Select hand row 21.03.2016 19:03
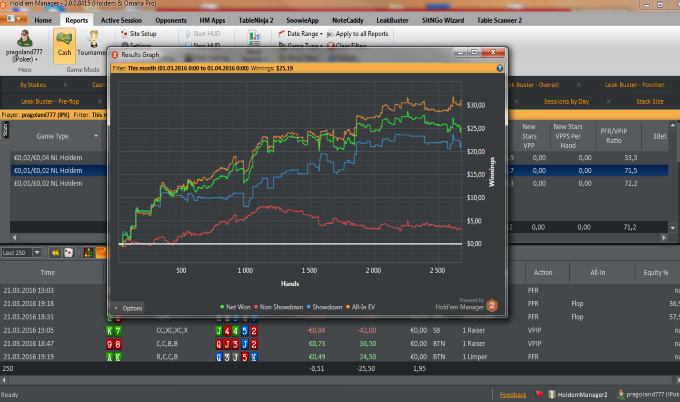The height and width of the screenshot is (402, 680). [29, 290]
